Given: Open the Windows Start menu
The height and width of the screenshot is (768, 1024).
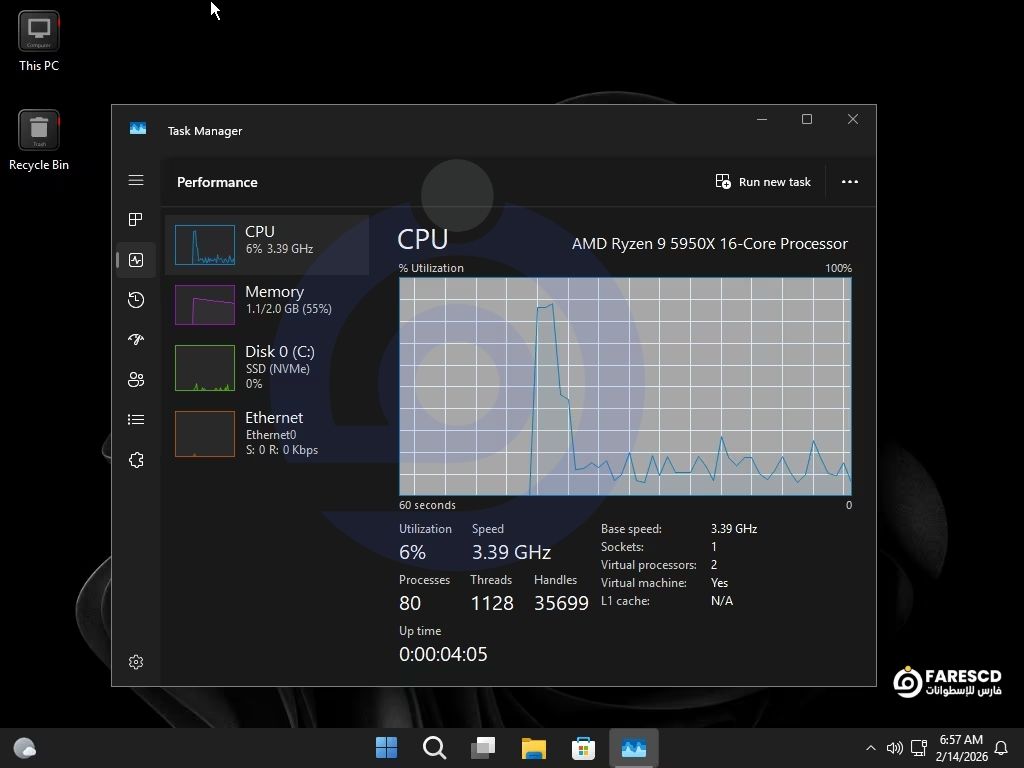Looking at the screenshot, I should pos(386,748).
